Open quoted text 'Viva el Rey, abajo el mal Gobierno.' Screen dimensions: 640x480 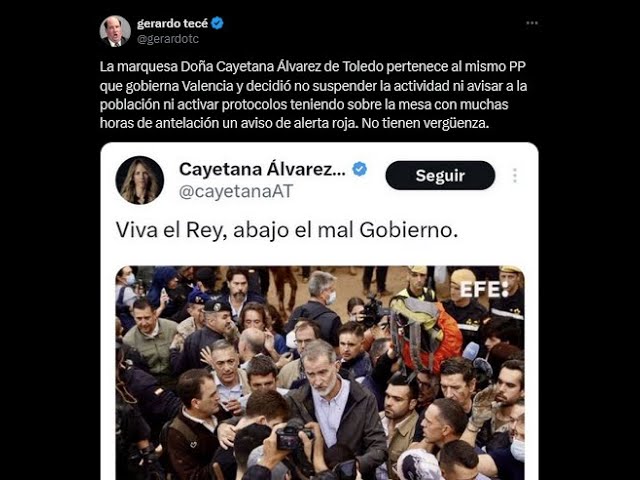click(287, 230)
